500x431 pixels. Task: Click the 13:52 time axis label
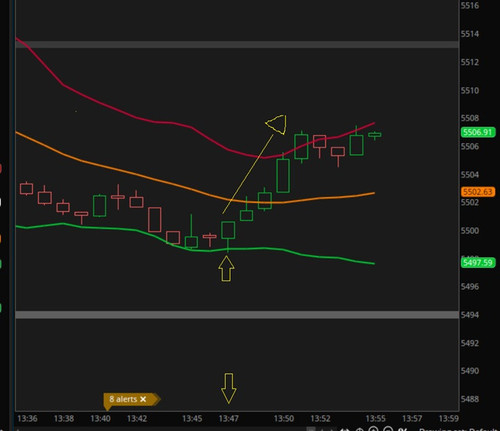(x=320, y=418)
